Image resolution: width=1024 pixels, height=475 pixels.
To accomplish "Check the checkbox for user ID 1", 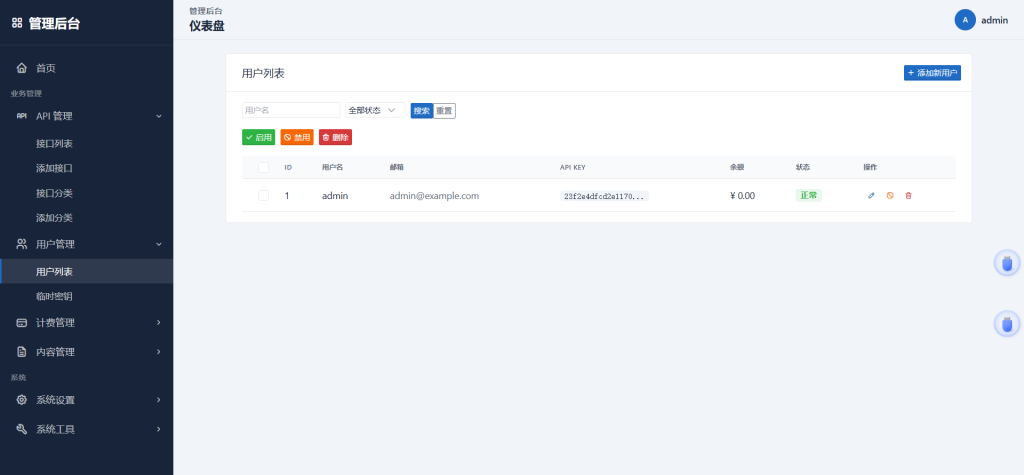I will (x=263, y=195).
